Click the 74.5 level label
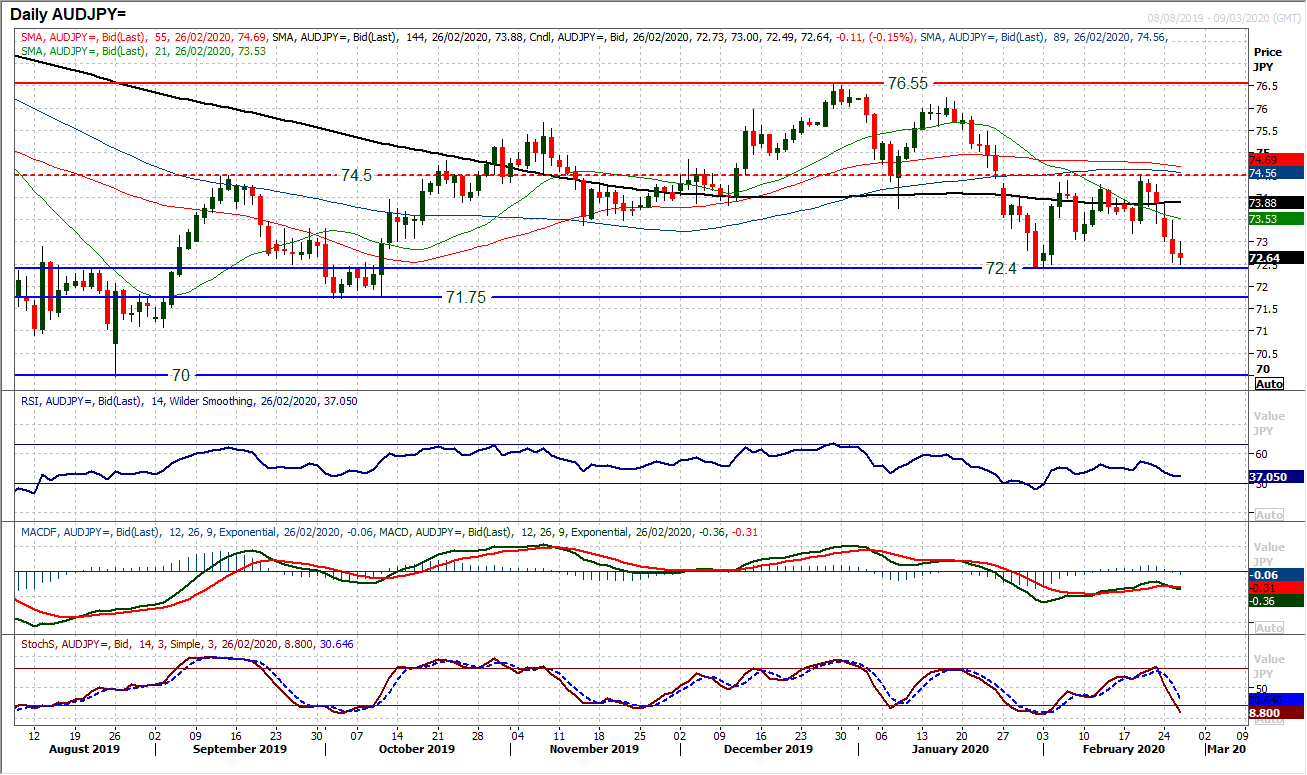Image resolution: width=1307 pixels, height=775 pixels. pyautogui.click(x=359, y=175)
